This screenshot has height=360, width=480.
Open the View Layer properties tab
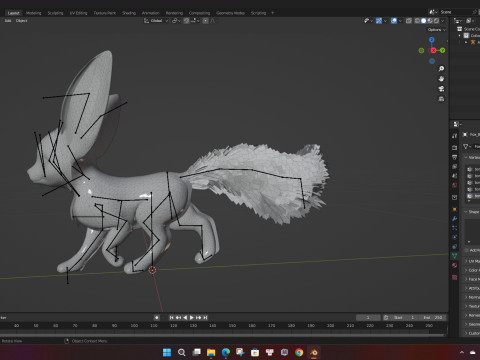coord(455,166)
